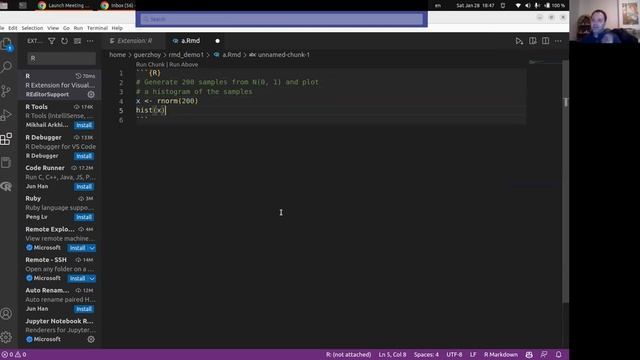This screenshot has height=360, width=640.
Task: Click the extensions search input field
Action: (x=61, y=58)
